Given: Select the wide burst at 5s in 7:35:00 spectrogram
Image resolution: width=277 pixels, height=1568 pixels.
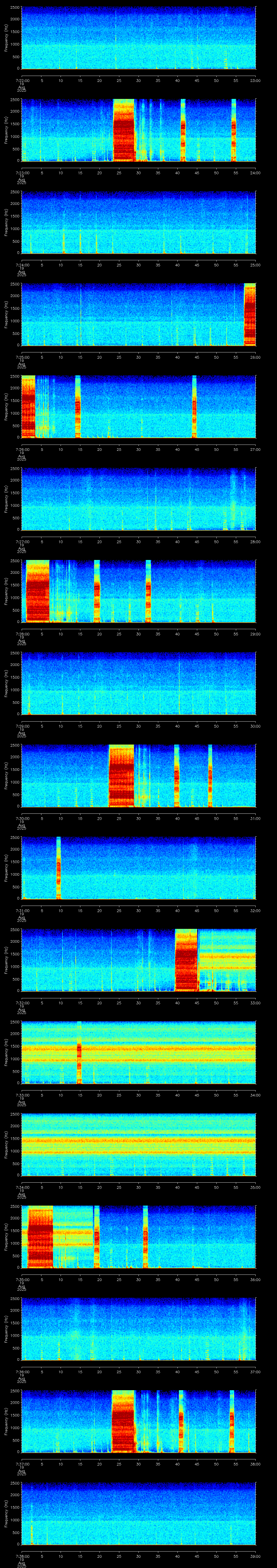Looking at the screenshot, I should (x=40, y=1237).
